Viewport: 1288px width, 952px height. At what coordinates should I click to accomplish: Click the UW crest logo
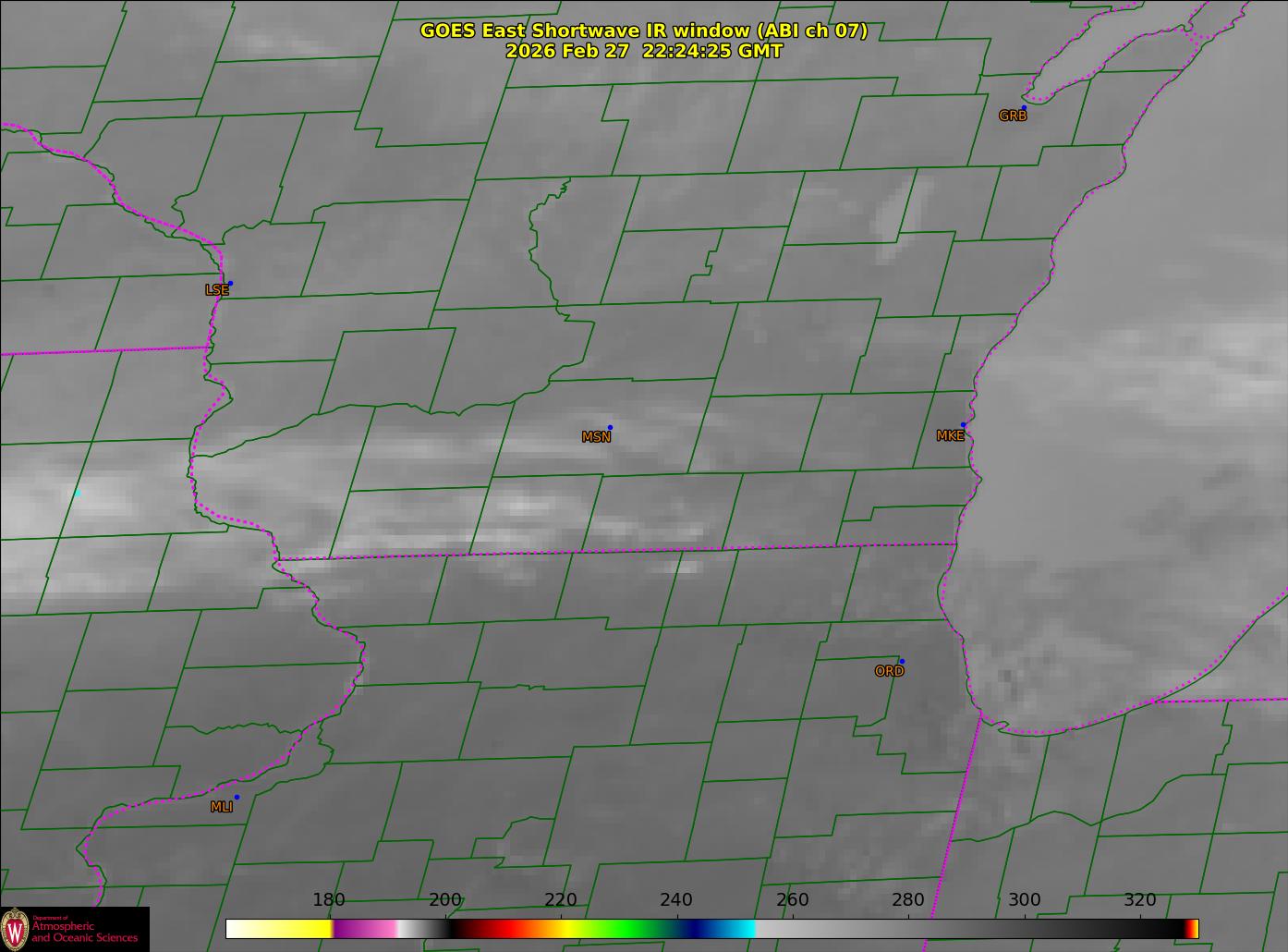pyautogui.click(x=16, y=928)
